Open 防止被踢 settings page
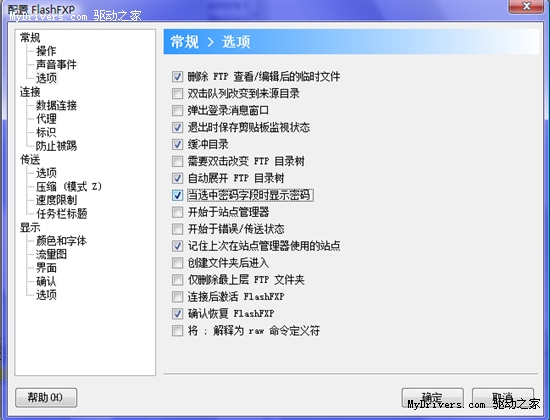The image size is (550, 420). 56,146
